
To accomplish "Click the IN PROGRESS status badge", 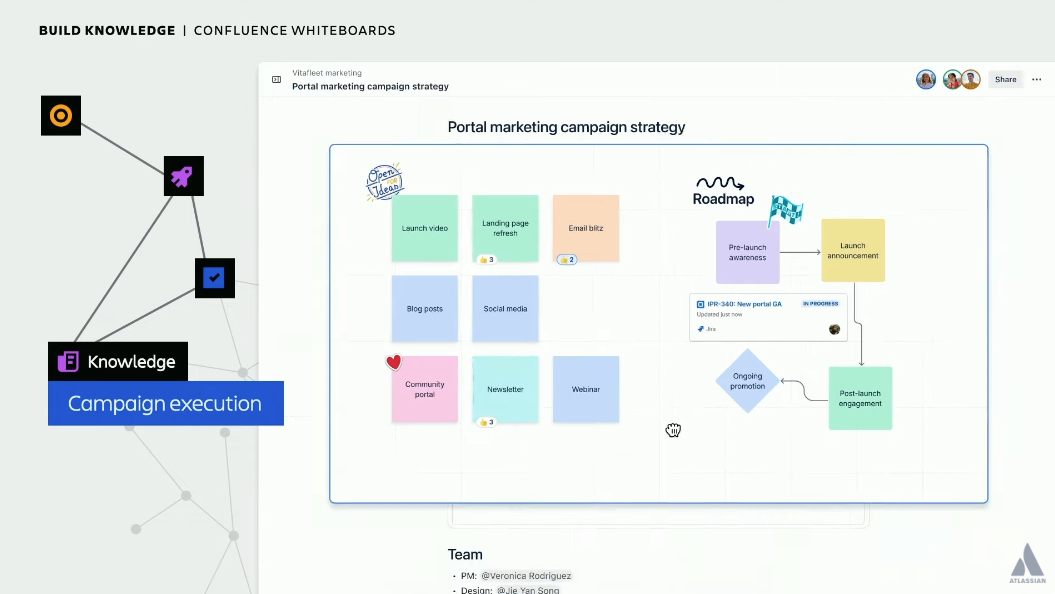I will tap(820, 304).
